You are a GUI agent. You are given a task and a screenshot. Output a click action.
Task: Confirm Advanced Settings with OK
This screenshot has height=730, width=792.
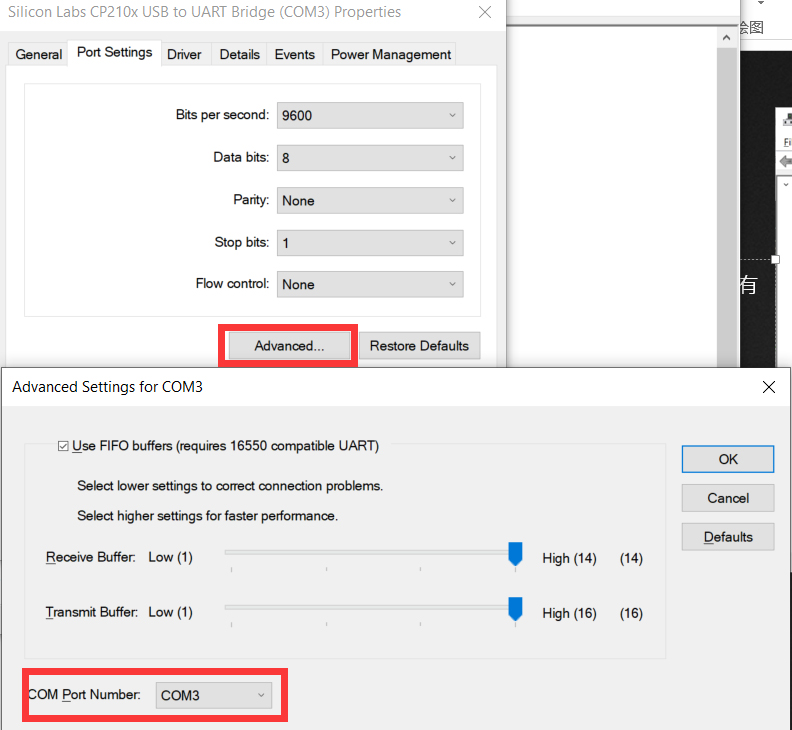pyautogui.click(x=728, y=459)
